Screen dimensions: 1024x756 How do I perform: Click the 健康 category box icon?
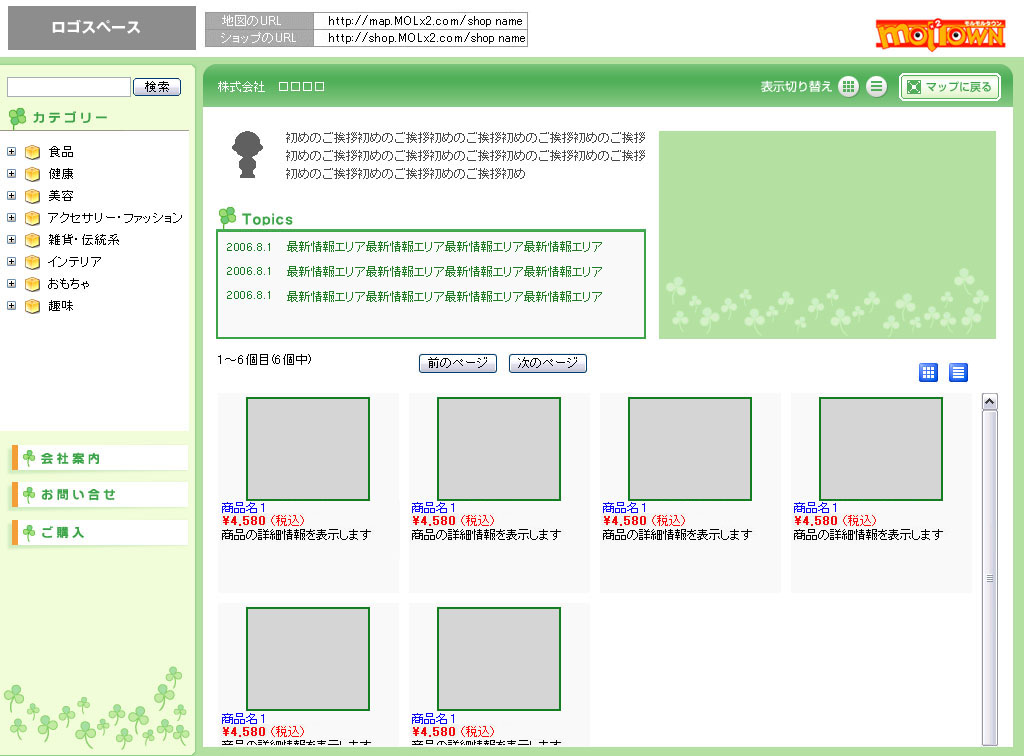click(x=32, y=174)
